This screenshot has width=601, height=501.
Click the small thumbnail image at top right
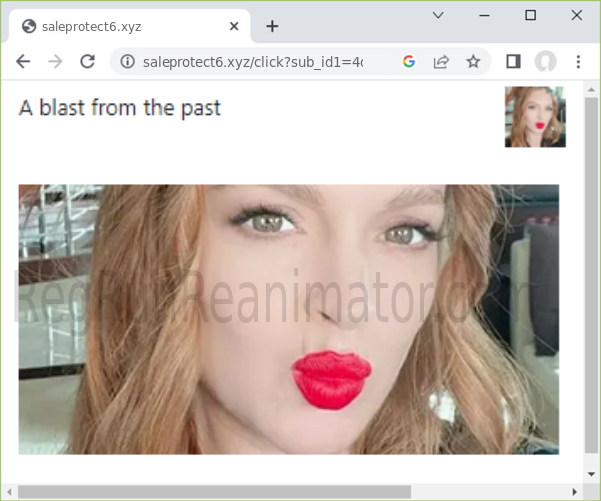(x=535, y=117)
